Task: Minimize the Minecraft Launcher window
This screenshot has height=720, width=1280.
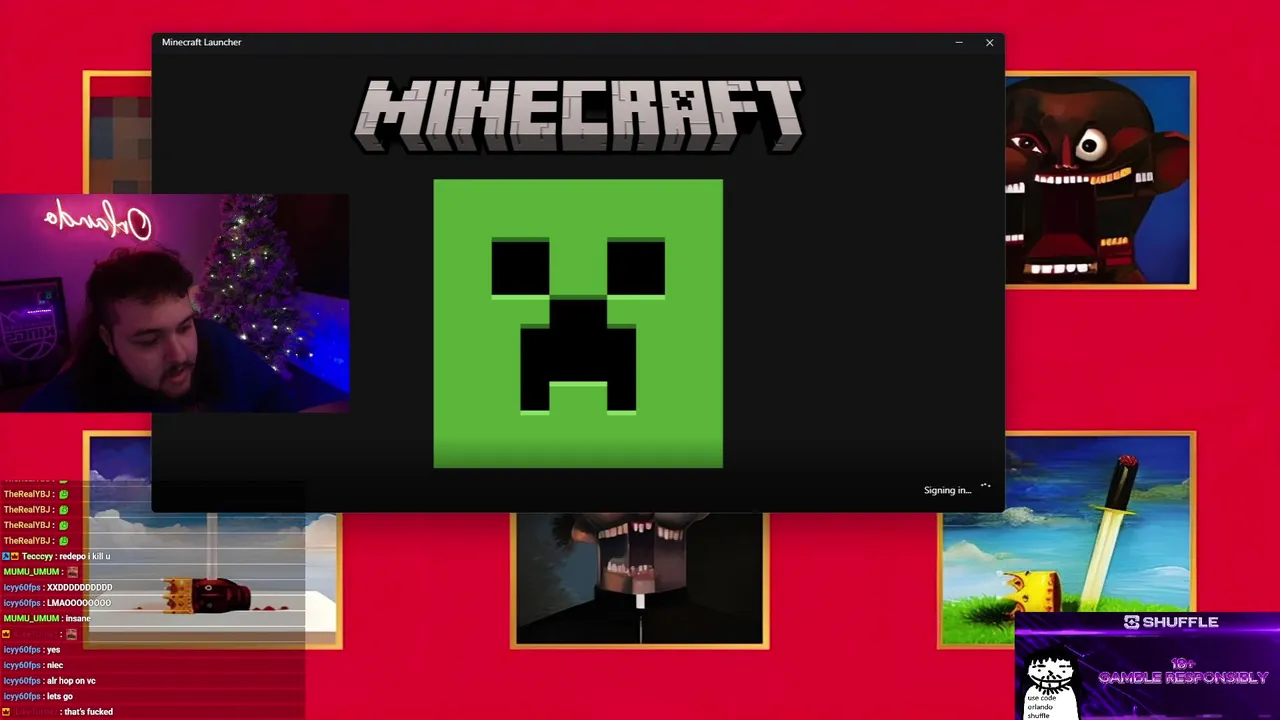Action: coord(959,42)
